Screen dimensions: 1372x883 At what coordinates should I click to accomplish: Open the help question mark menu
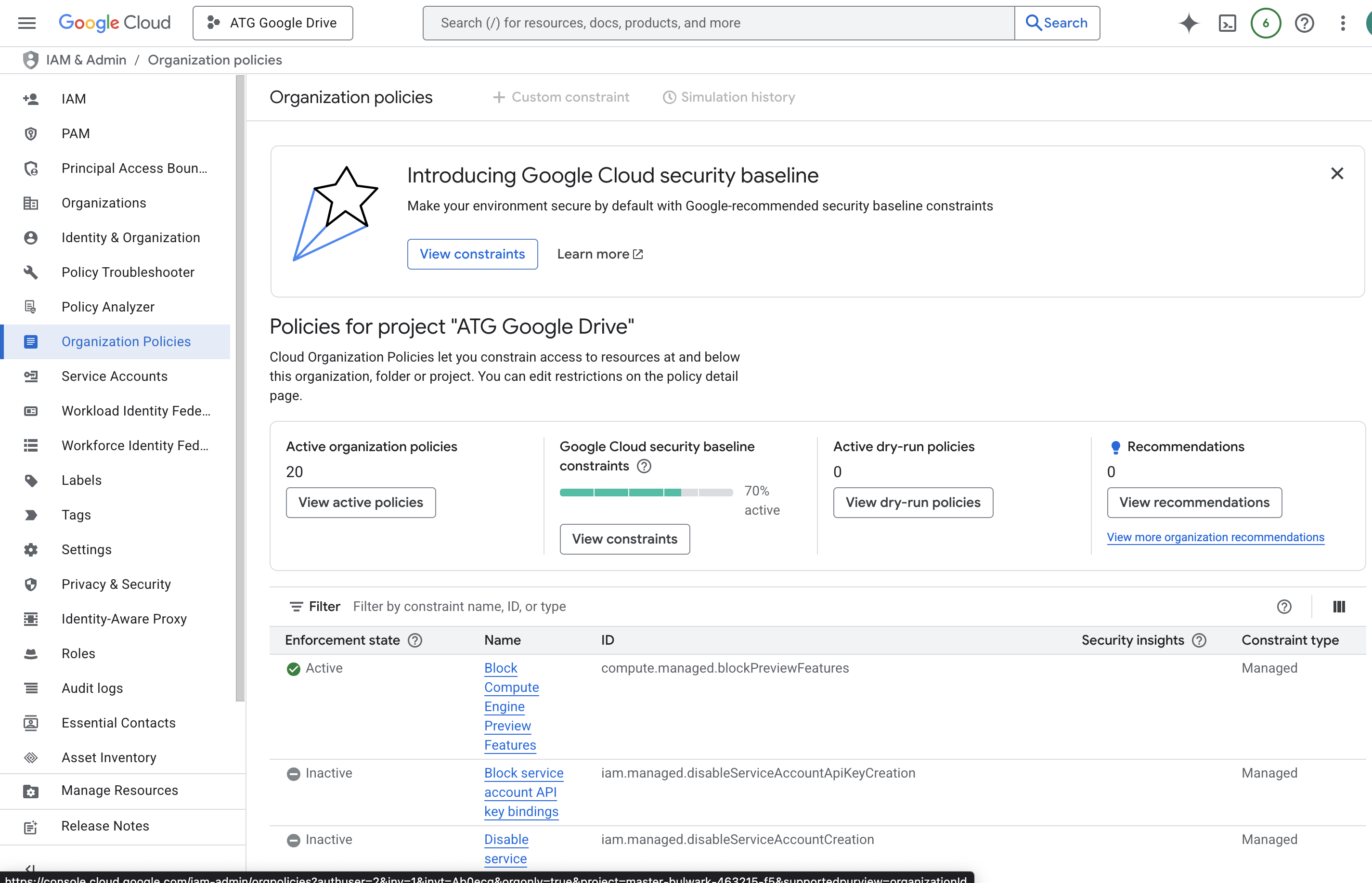point(1304,23)
